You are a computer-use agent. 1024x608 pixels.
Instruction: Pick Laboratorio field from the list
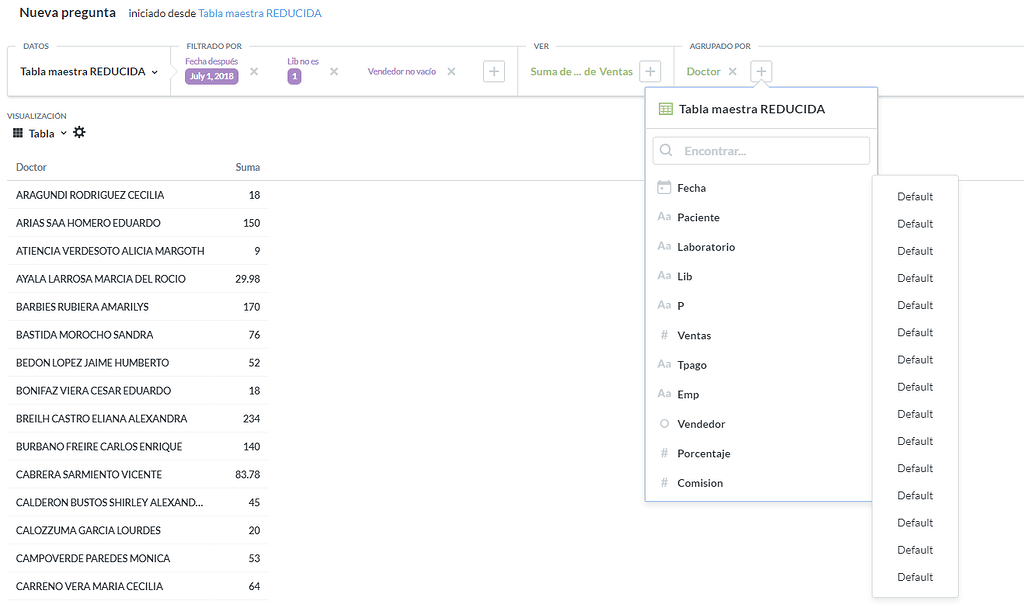tap(705, 247)
